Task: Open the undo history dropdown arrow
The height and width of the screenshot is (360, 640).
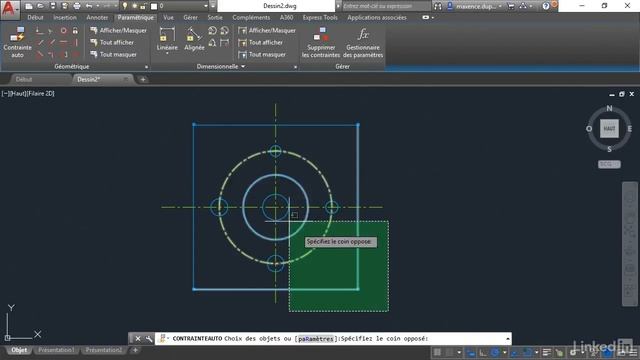Action: tap(98, 6)
